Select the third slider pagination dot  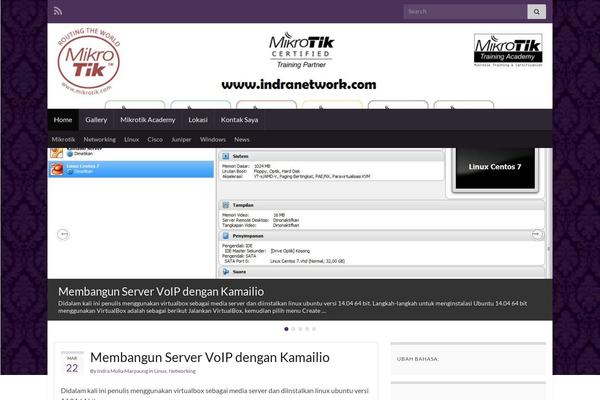(300, 329)
